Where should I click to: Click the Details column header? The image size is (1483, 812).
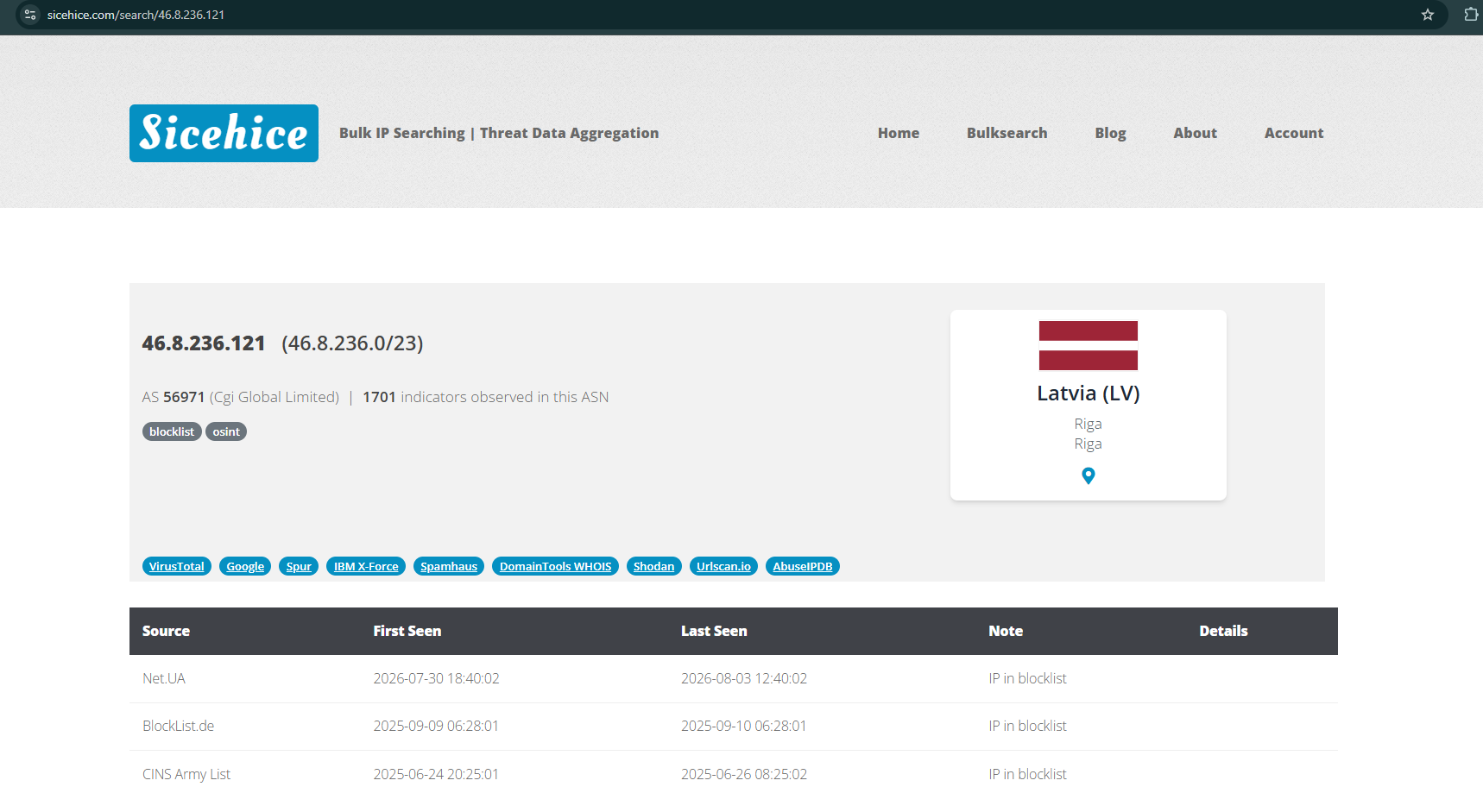pyautogui.click(x=1223, y=631)
